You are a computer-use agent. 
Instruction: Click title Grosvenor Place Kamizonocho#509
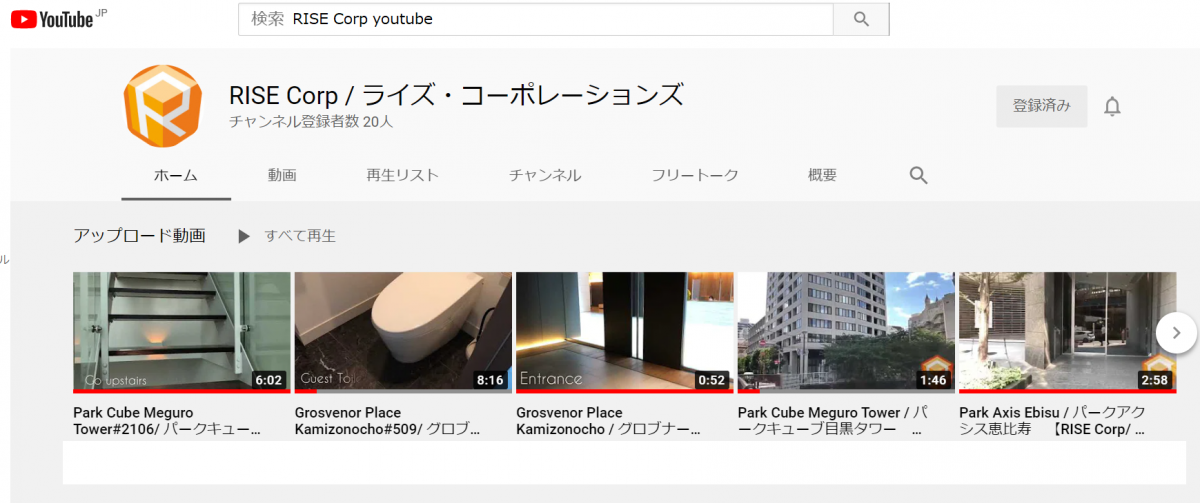388,421
